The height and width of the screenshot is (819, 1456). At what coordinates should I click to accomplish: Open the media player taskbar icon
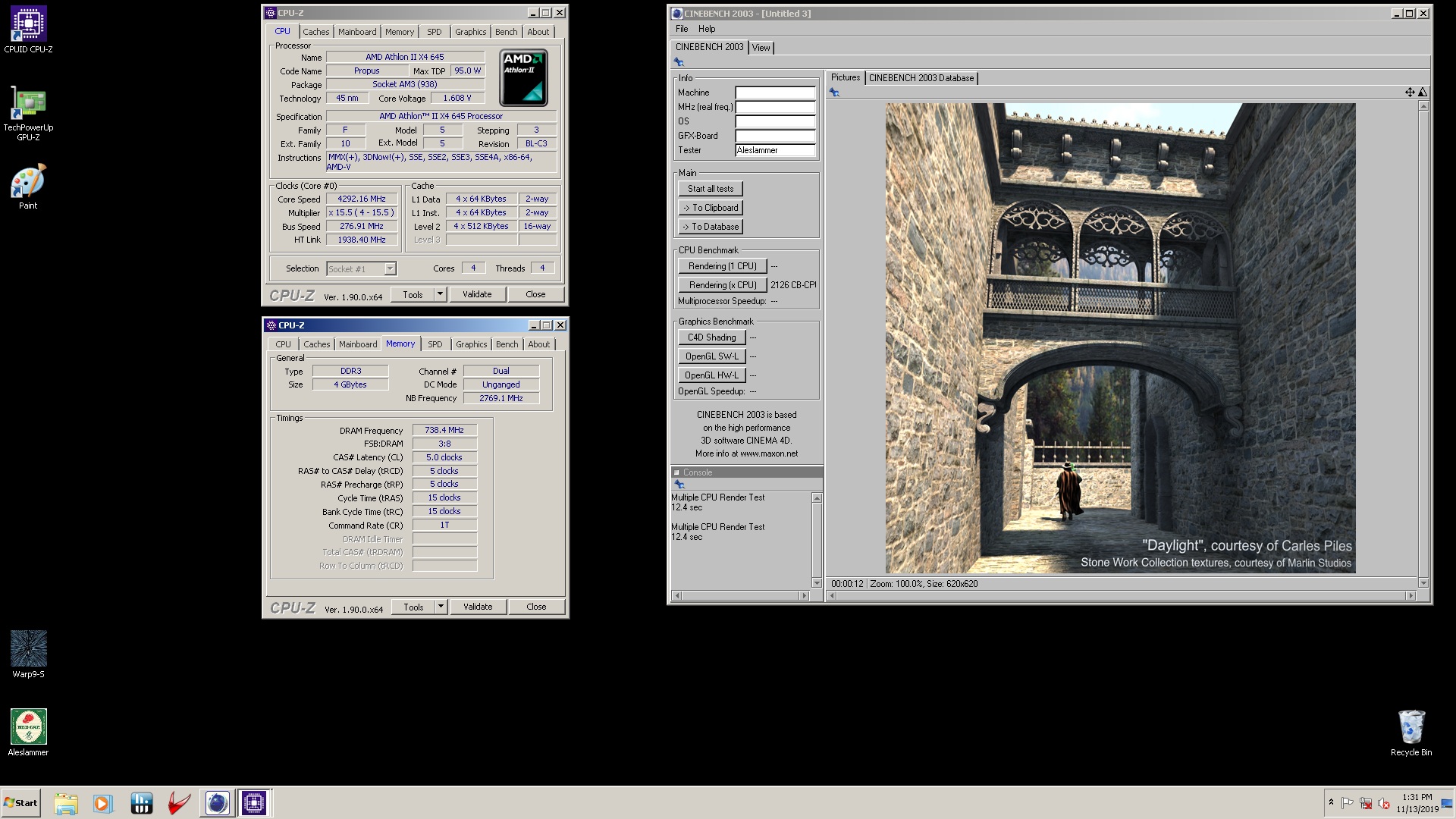click(x=102, y=803)
